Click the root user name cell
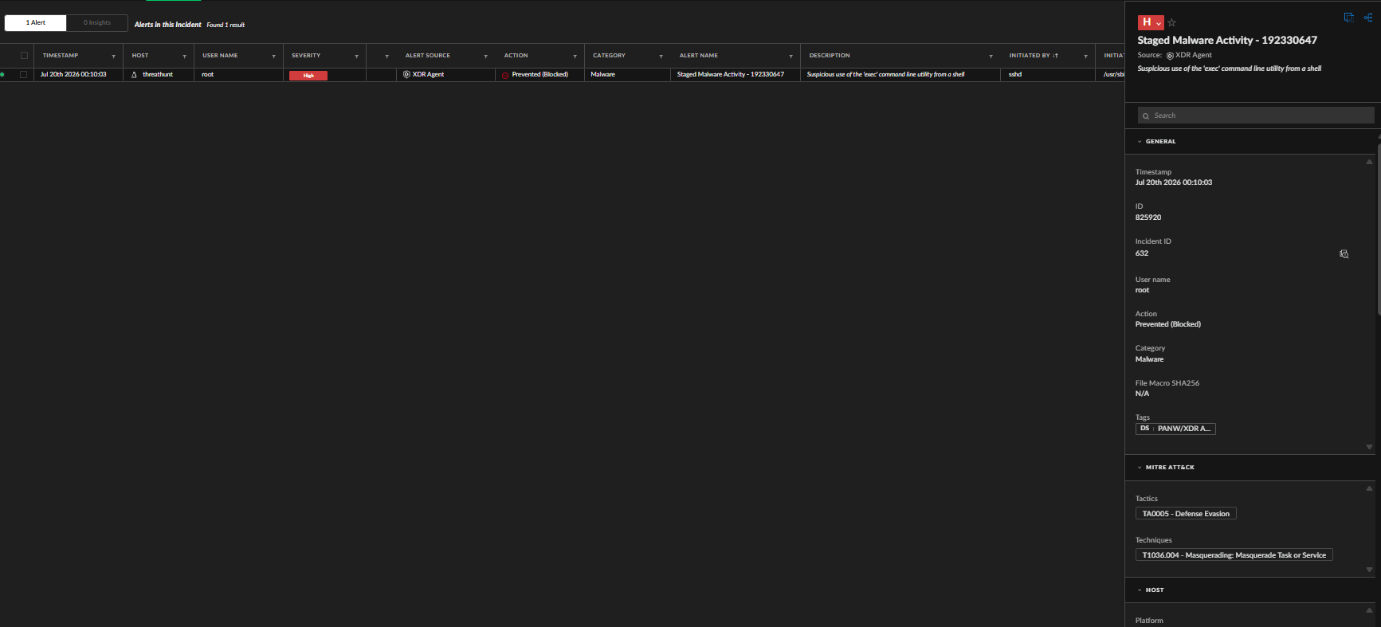 click(x=207, y=75)
